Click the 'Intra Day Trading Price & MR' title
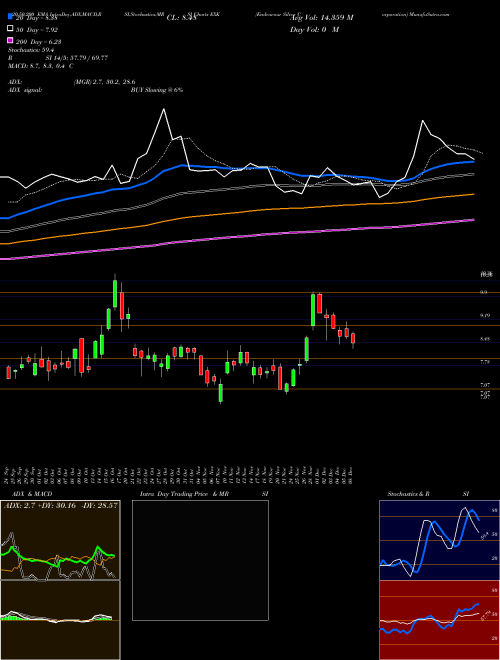Viewport: 500px width, 660px height. 185,494
